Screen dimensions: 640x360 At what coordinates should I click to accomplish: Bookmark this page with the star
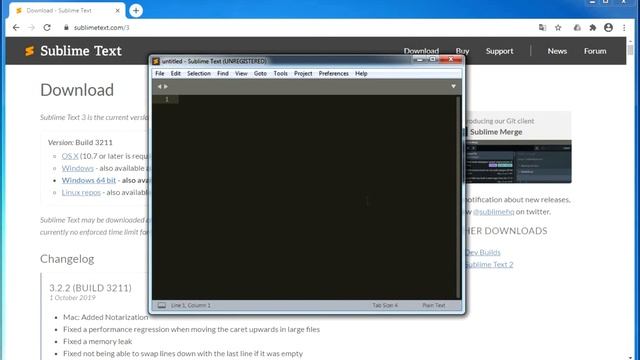[558, 27]
